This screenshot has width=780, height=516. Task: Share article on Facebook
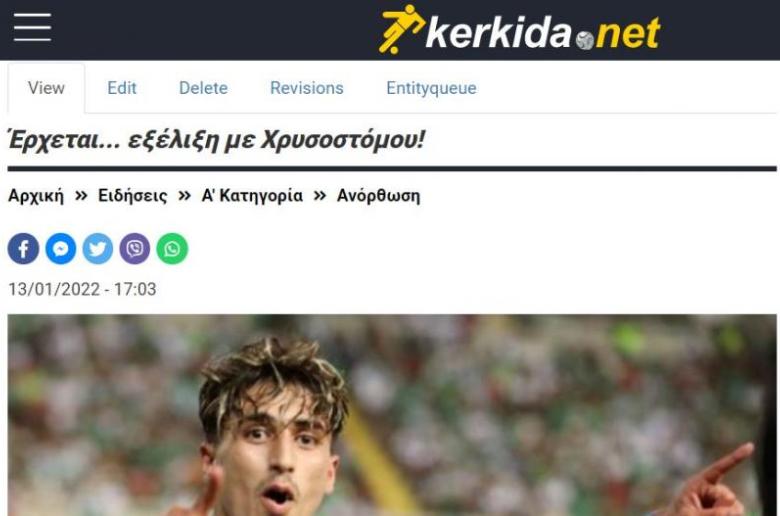pos(23,248)
